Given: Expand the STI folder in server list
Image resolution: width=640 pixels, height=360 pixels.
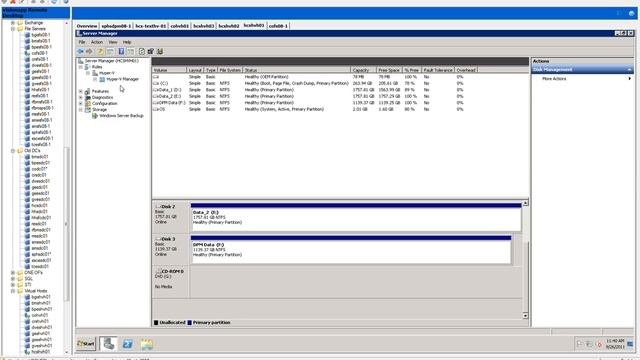Looking at the screenshot, I should [13, 285].
